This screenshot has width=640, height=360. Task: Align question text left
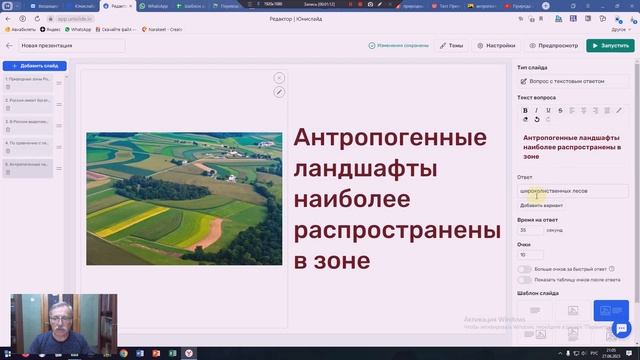click(x=572, y=111)
